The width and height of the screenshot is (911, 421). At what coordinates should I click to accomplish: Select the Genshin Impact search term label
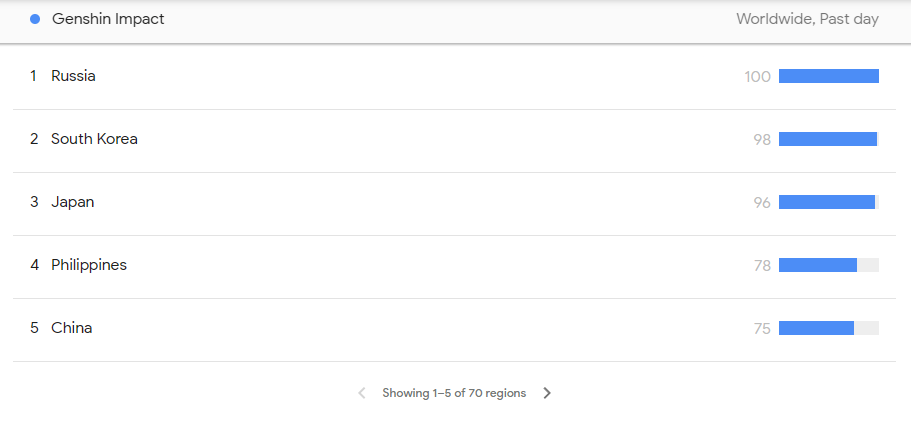point(108,19)
